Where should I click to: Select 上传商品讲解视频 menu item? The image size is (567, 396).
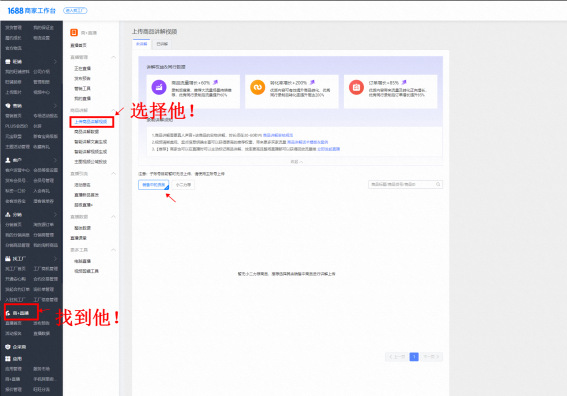91,122
